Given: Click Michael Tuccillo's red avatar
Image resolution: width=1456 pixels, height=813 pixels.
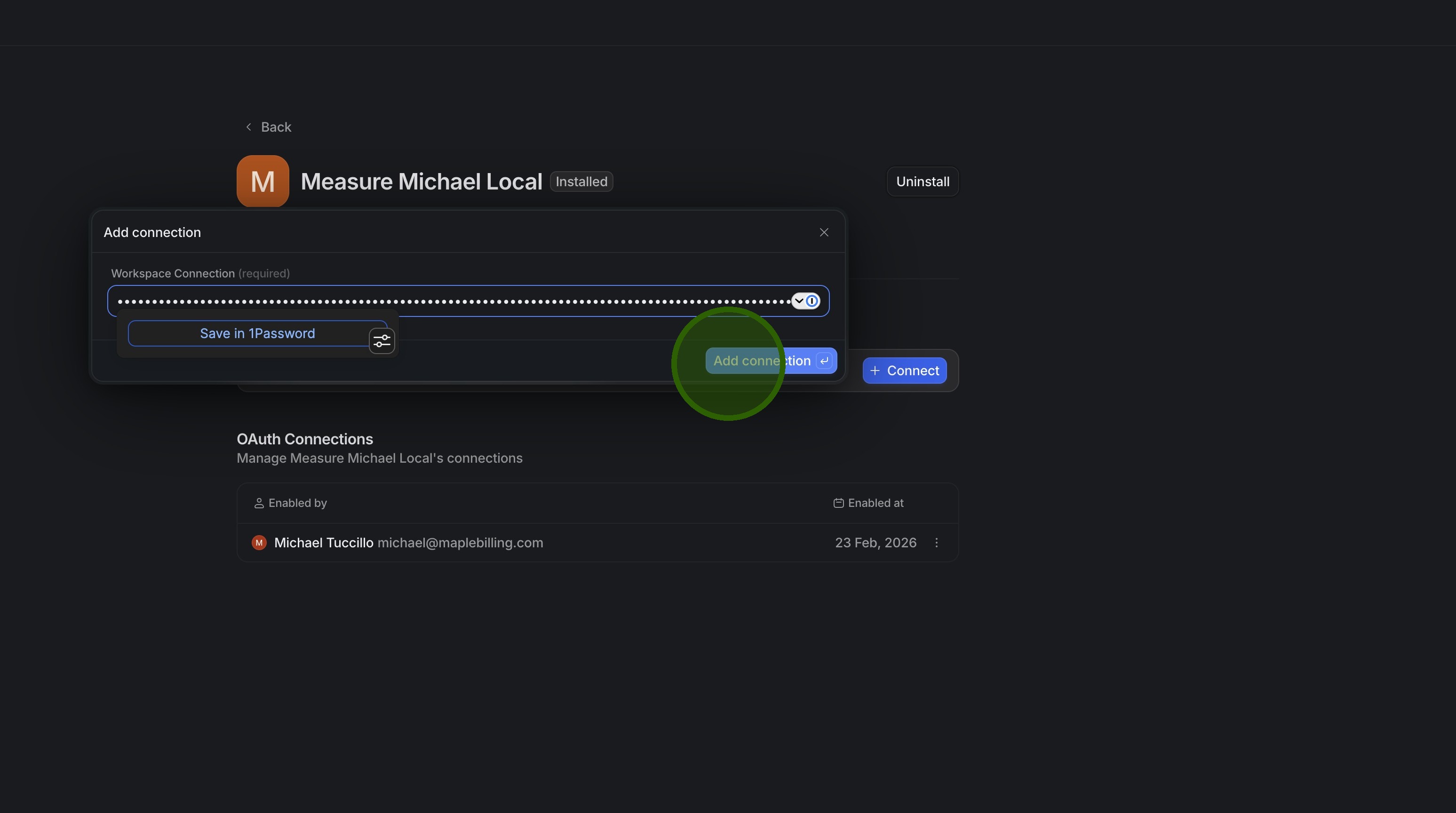Looking at the screenshot, I should tap(259, 542).
